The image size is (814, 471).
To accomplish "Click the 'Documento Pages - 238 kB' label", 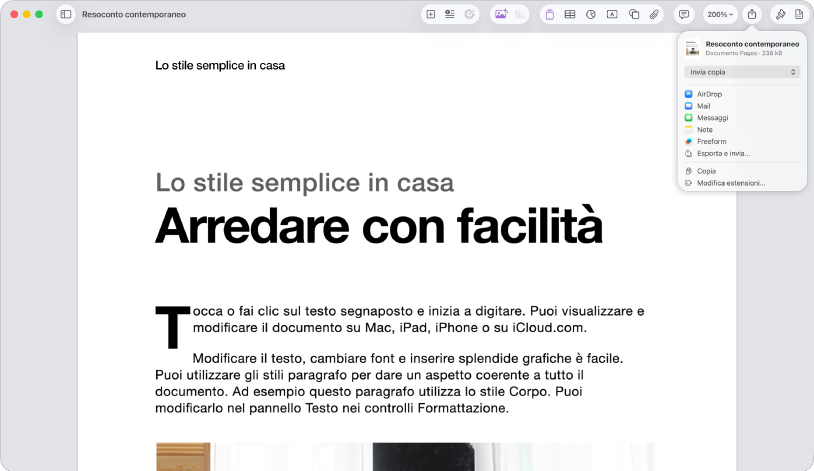I will click(x=744, y=53).
